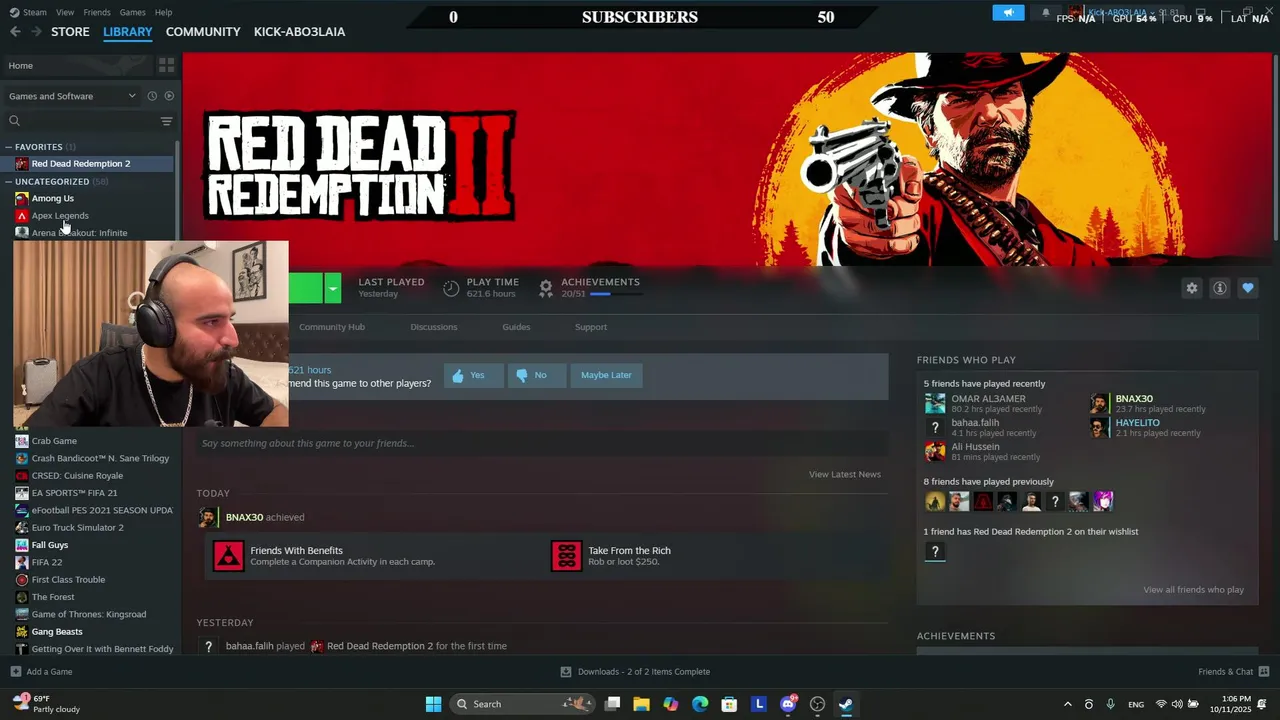This screenshot has height=720, width=1280.
Task: Click the library search magnifier icon
Action: point(14,121)
